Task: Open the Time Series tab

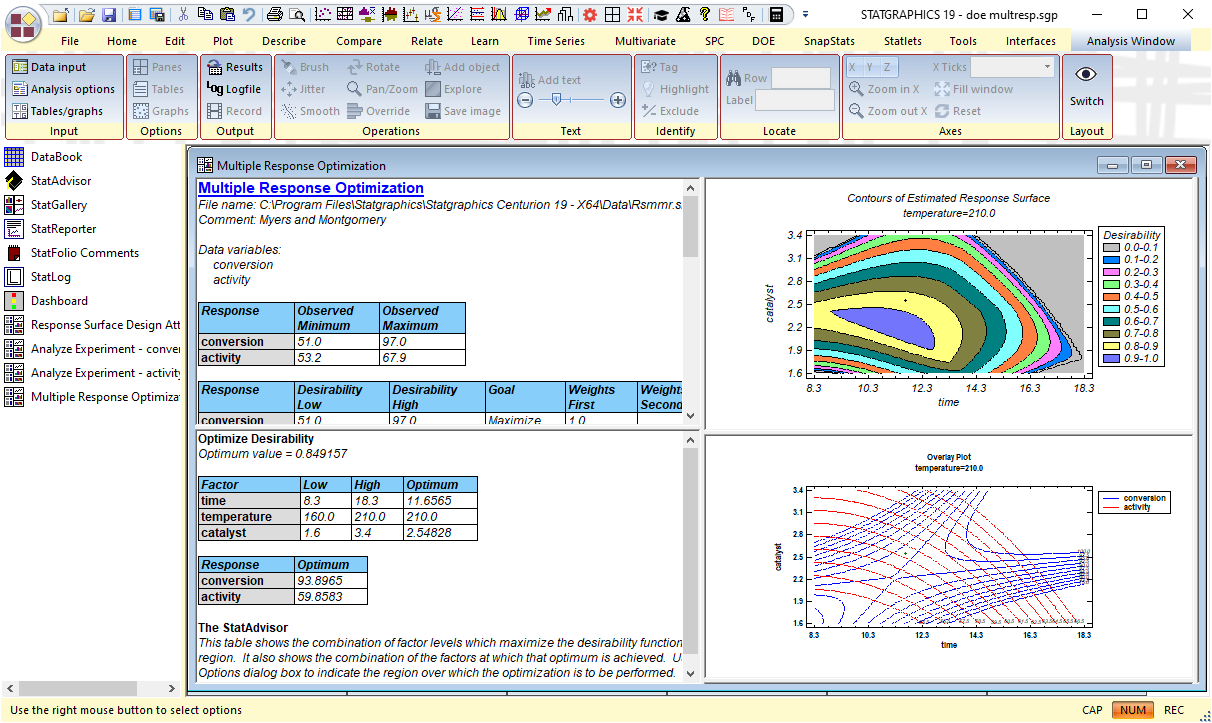Action: pos(556,41)
